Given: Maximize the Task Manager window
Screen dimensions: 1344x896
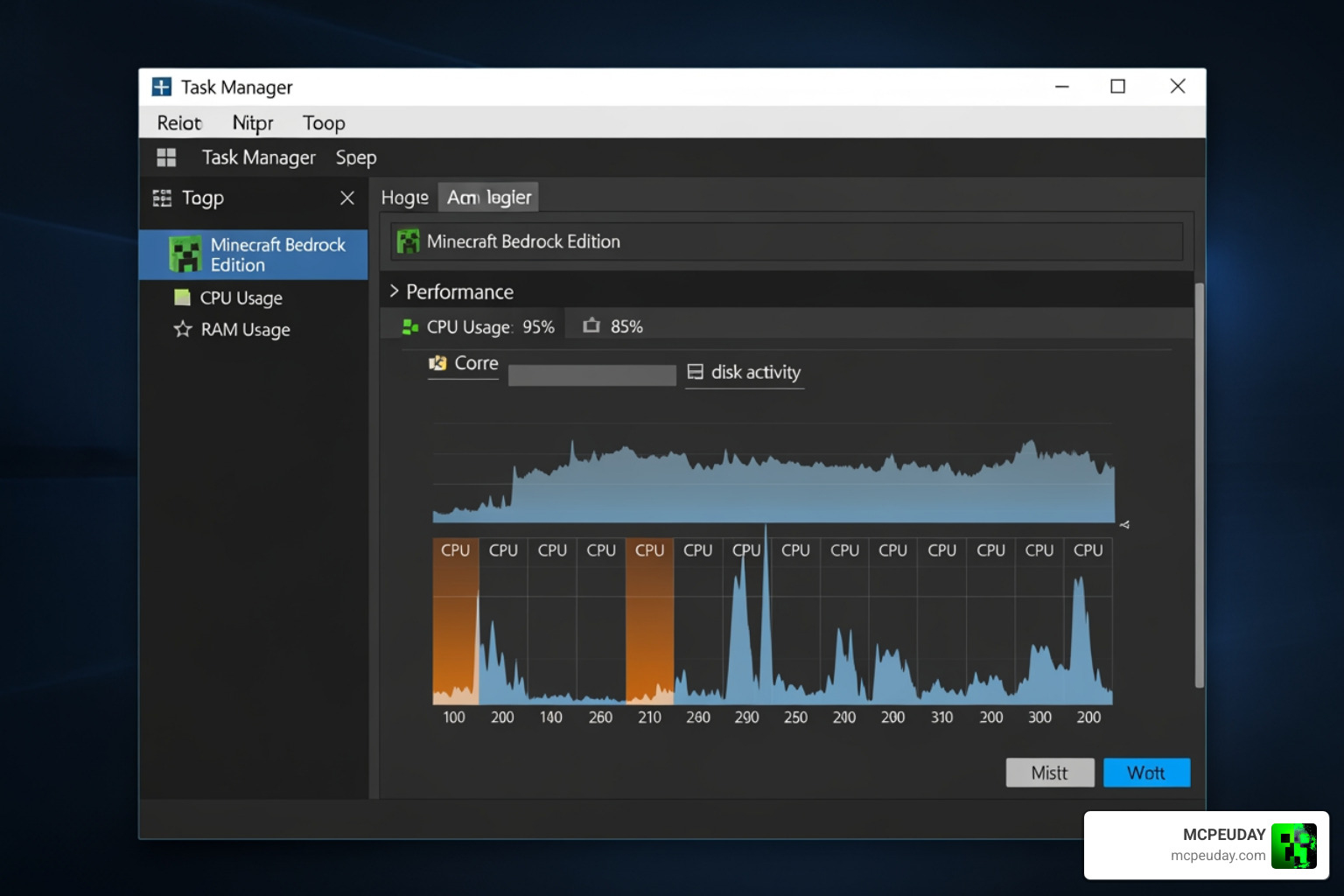Looking at the screenshot, I should click(x=1117, y=87).
